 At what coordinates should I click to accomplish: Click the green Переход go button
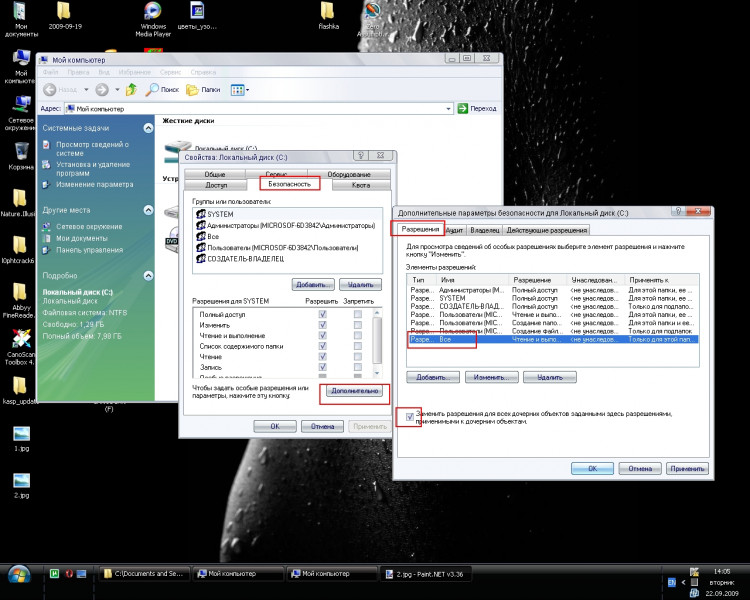click(477, 109)
